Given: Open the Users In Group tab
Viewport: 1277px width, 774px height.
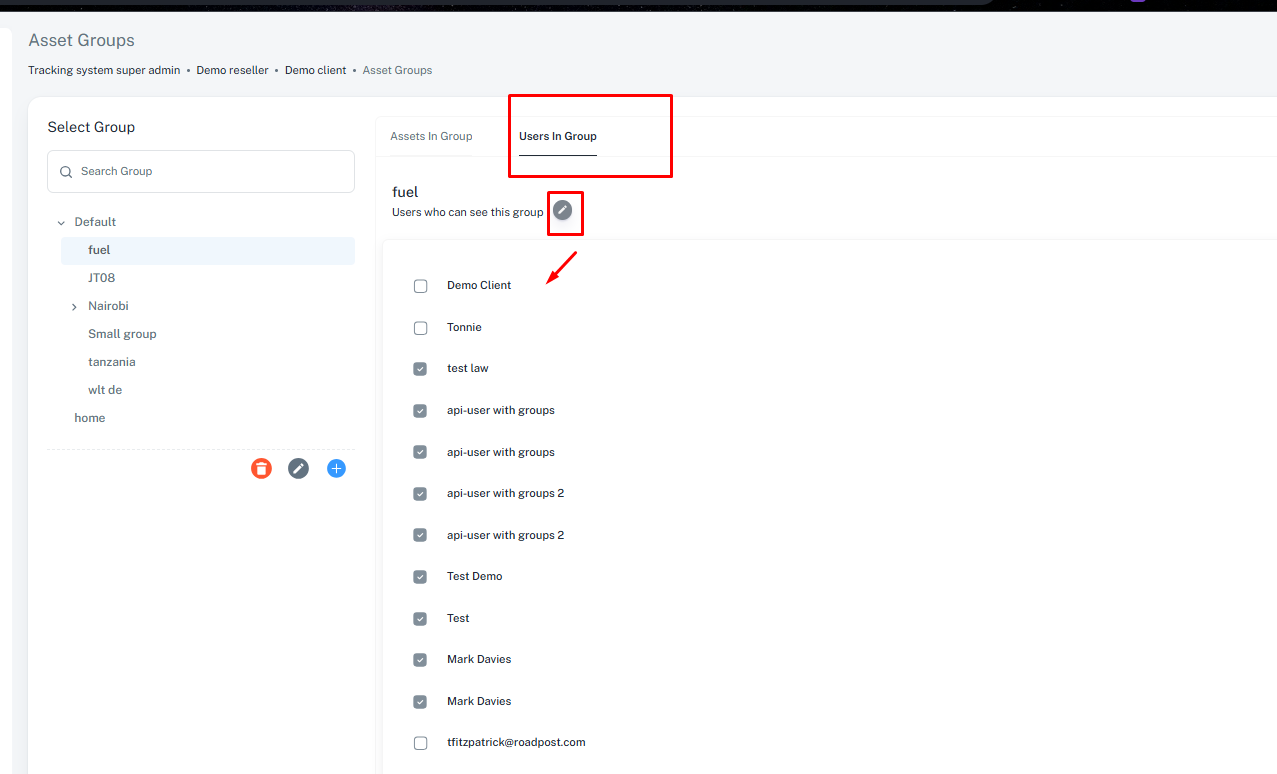Looking at the screenshot, I should tap(557, 136).
